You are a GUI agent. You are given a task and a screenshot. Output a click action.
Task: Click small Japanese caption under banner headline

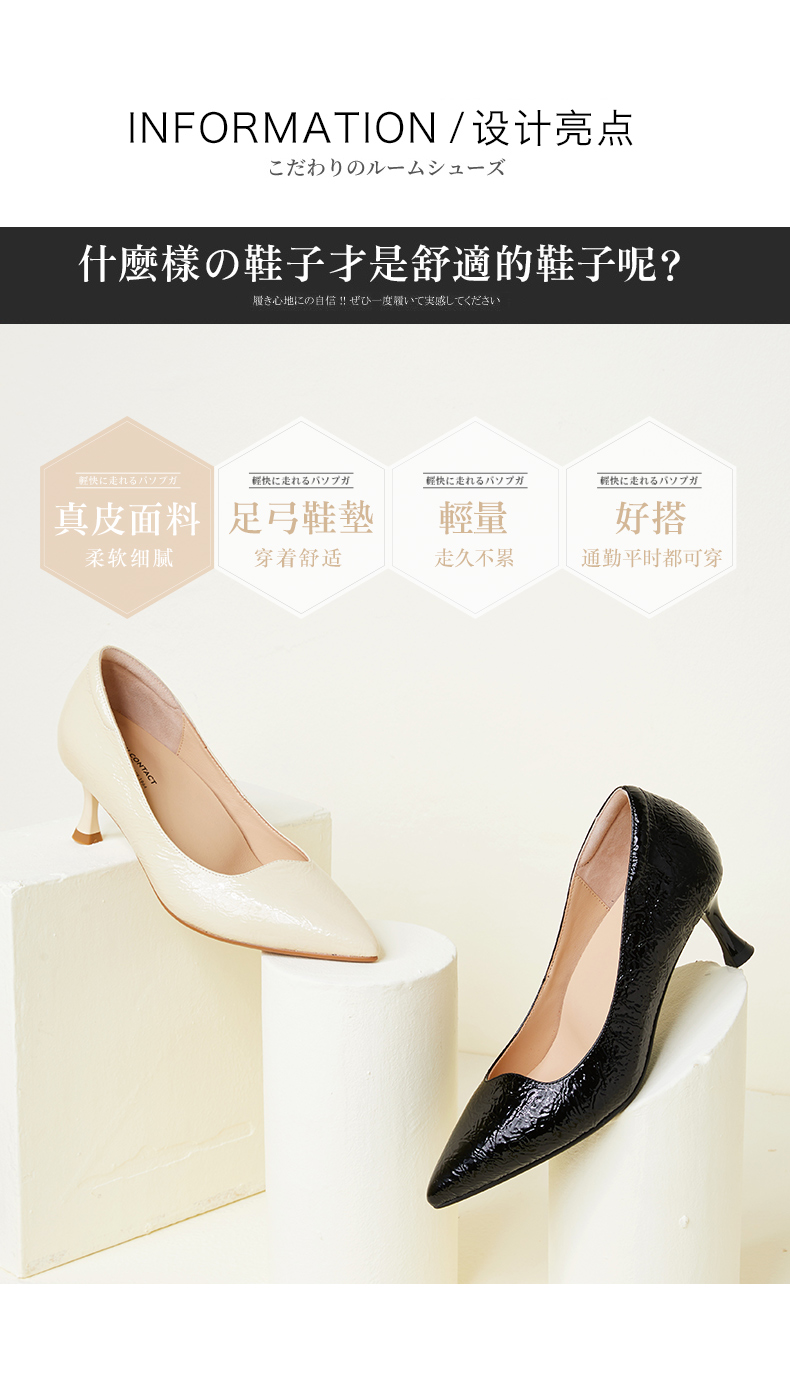(376, 300)
